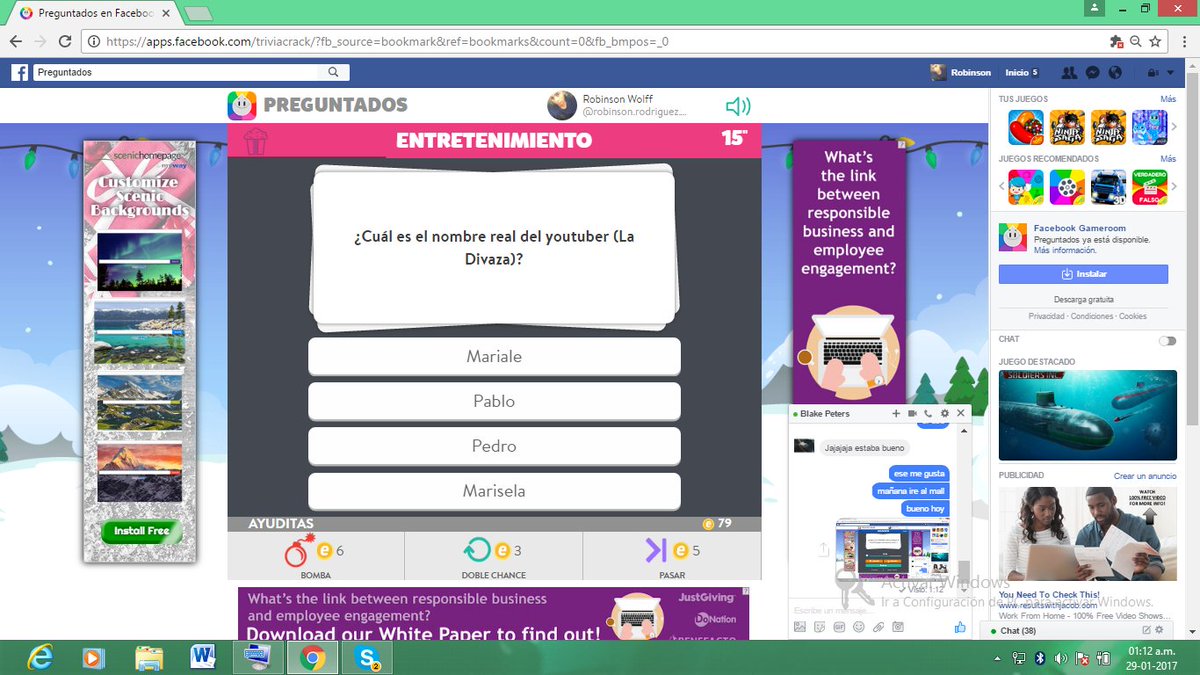Reload the page in Chrome
Image resolution: width=1200 pixels, height=675 pixels.
point(66,42)
